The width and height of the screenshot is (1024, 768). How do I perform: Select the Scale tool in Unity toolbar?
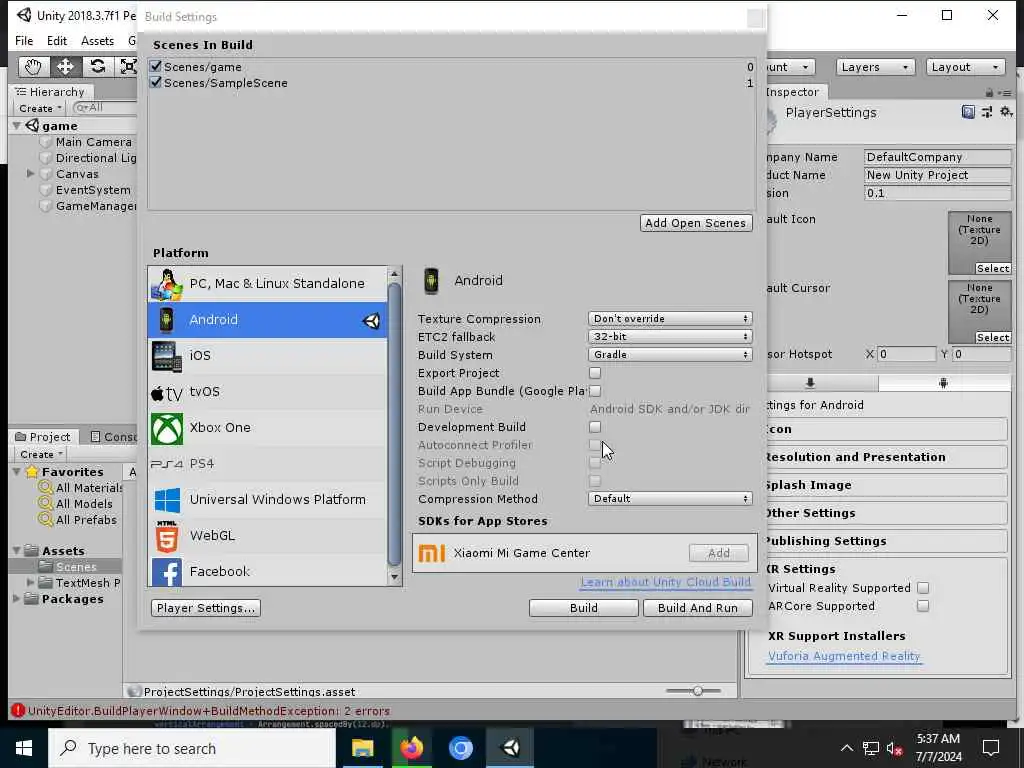tap(127, 67)
